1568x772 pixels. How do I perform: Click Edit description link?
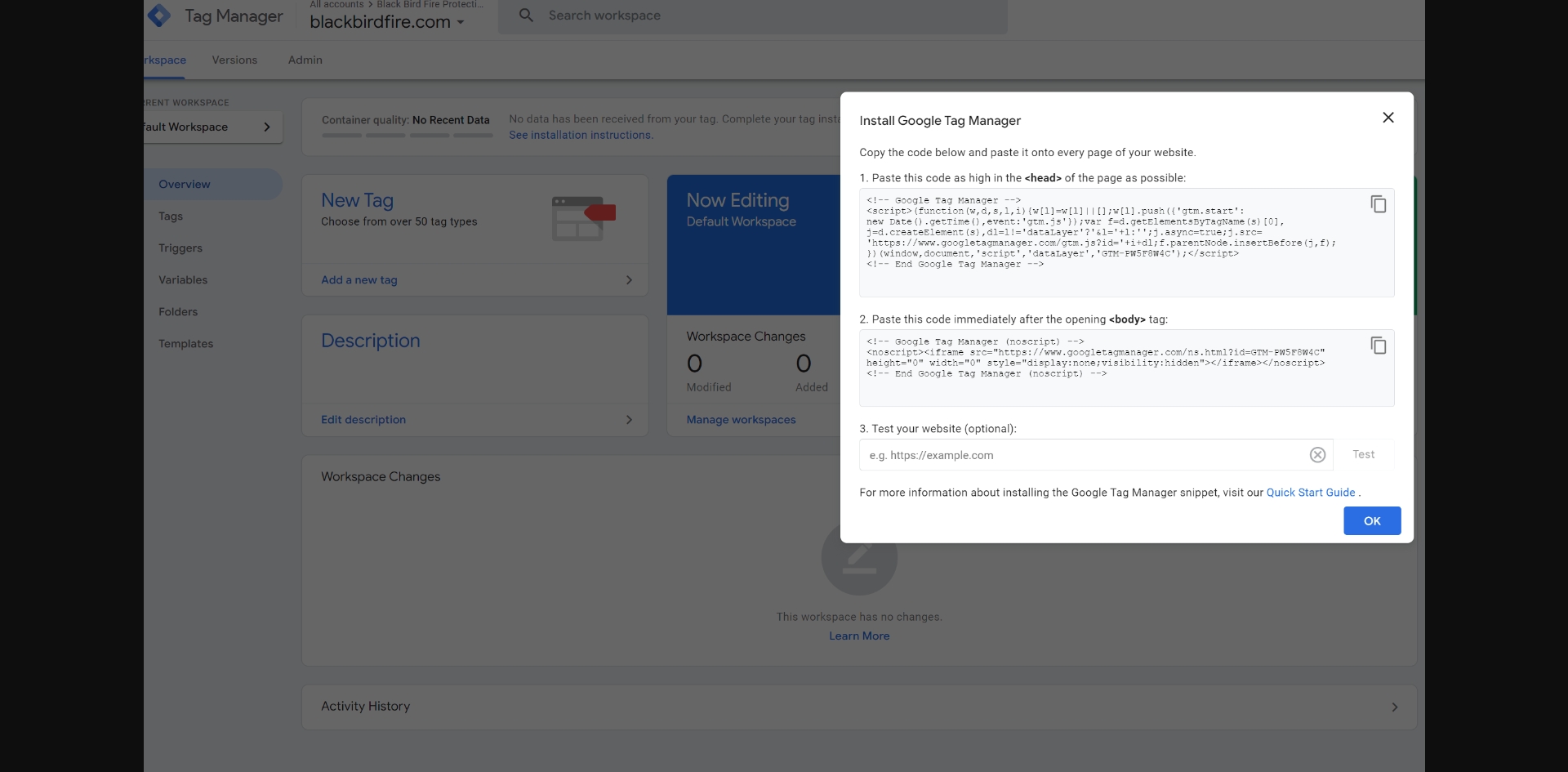363,419
